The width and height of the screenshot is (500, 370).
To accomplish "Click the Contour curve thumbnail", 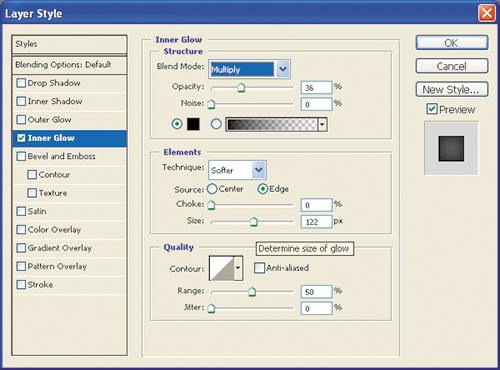I will [221, 268].
